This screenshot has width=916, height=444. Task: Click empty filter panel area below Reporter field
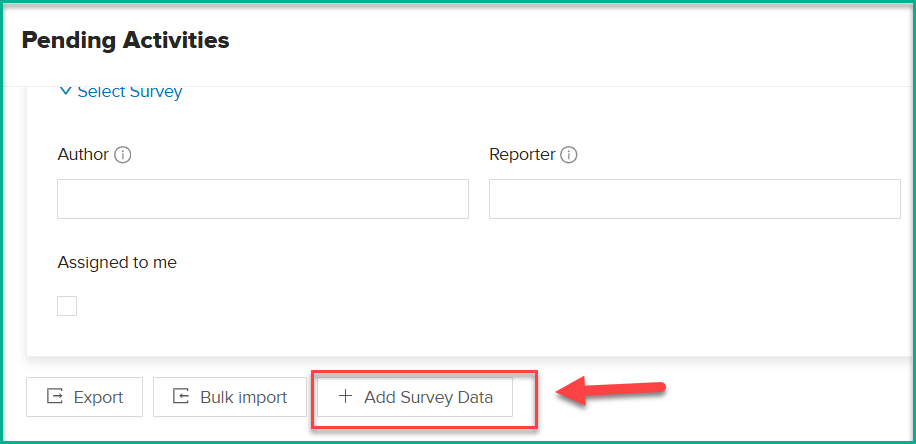click(x=695, y=286)
